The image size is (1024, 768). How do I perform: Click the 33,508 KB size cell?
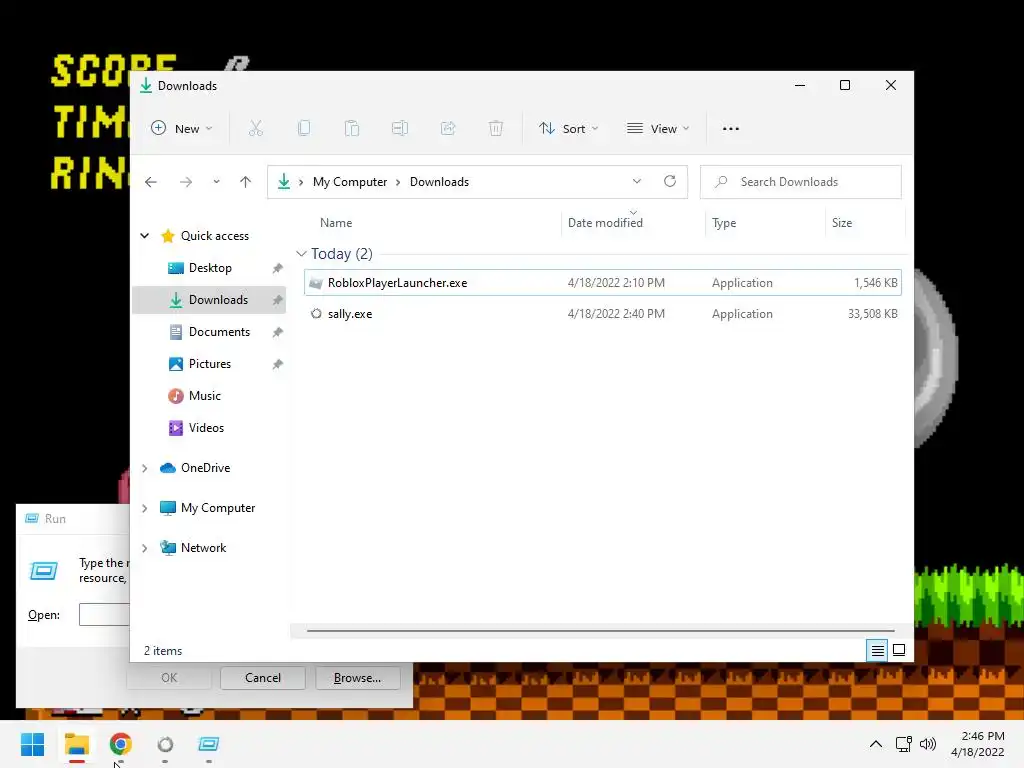[872, 313]
